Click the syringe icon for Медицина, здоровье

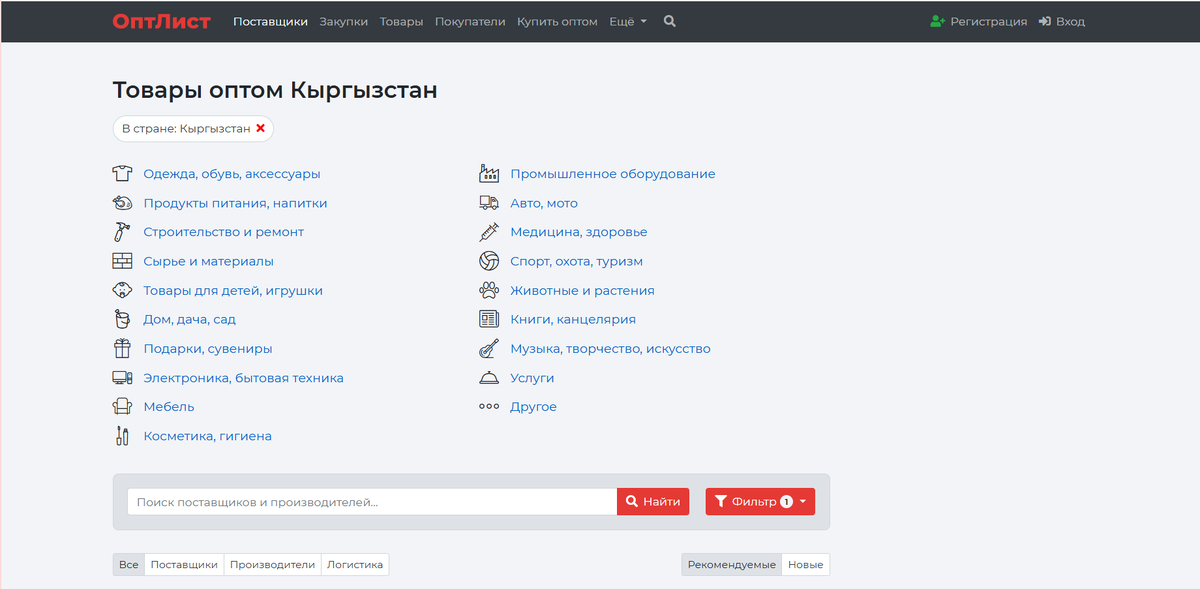click(489, 232)
